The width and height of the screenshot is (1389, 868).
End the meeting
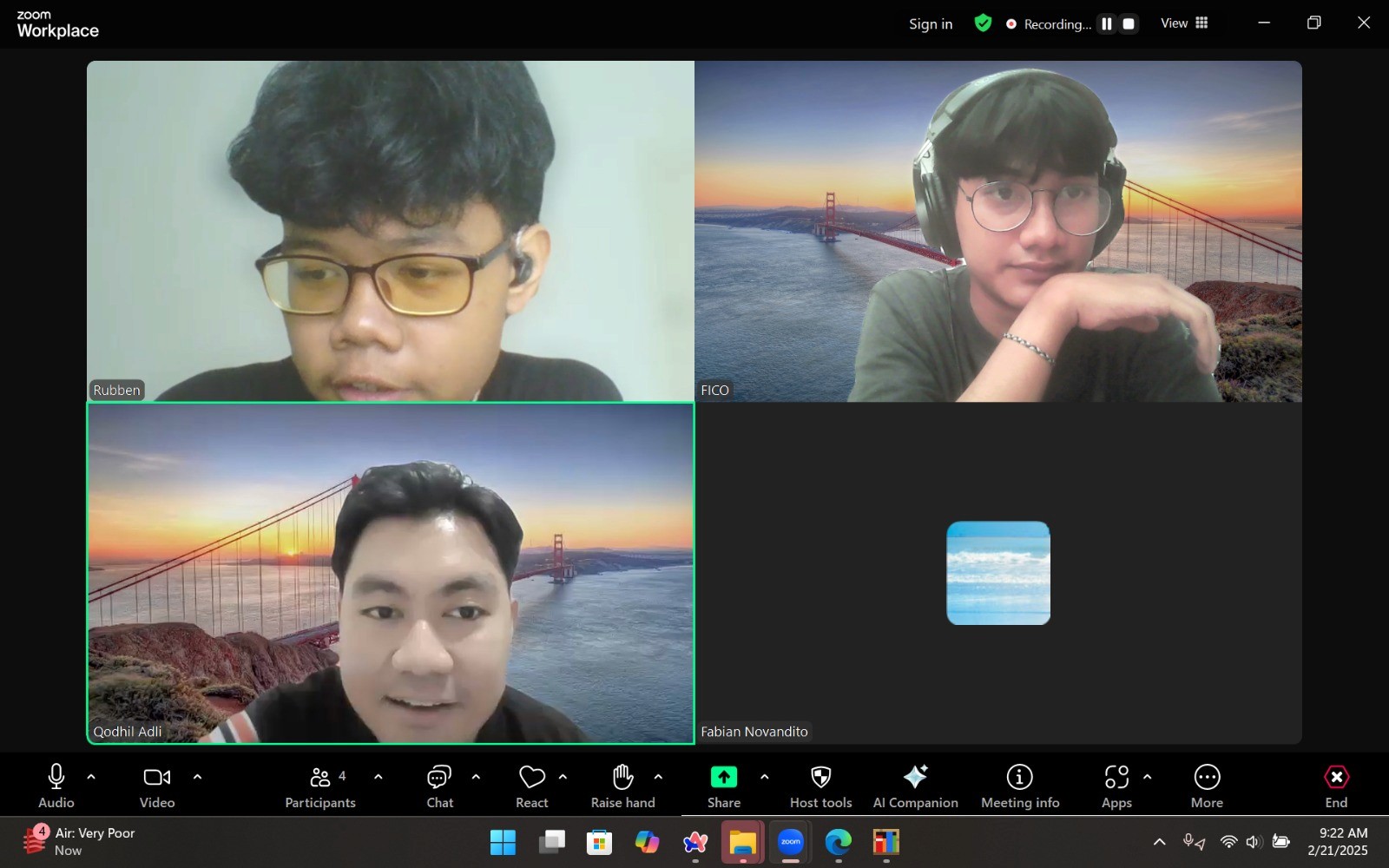click(x=1337, y=786)
